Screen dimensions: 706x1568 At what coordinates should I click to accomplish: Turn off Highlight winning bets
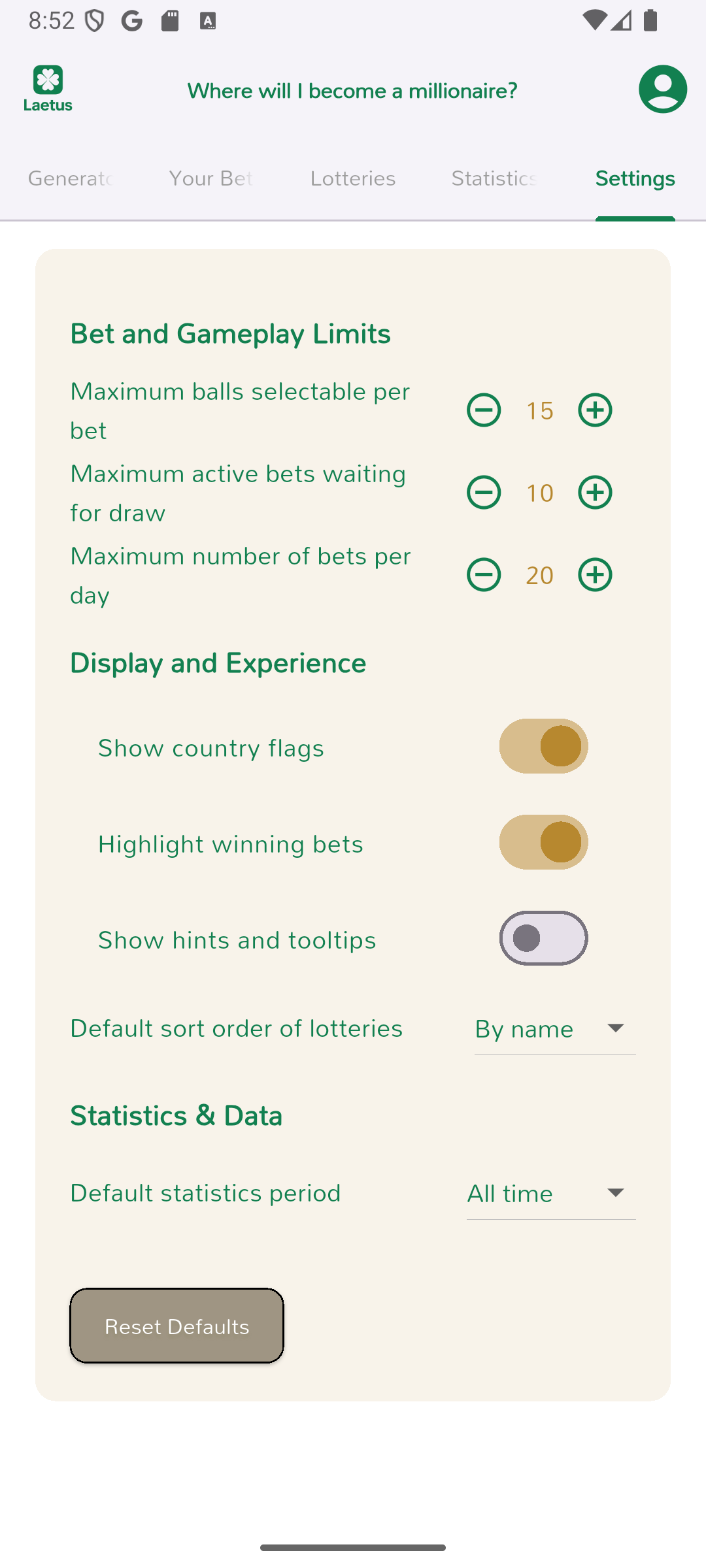(x=543, y=842)
